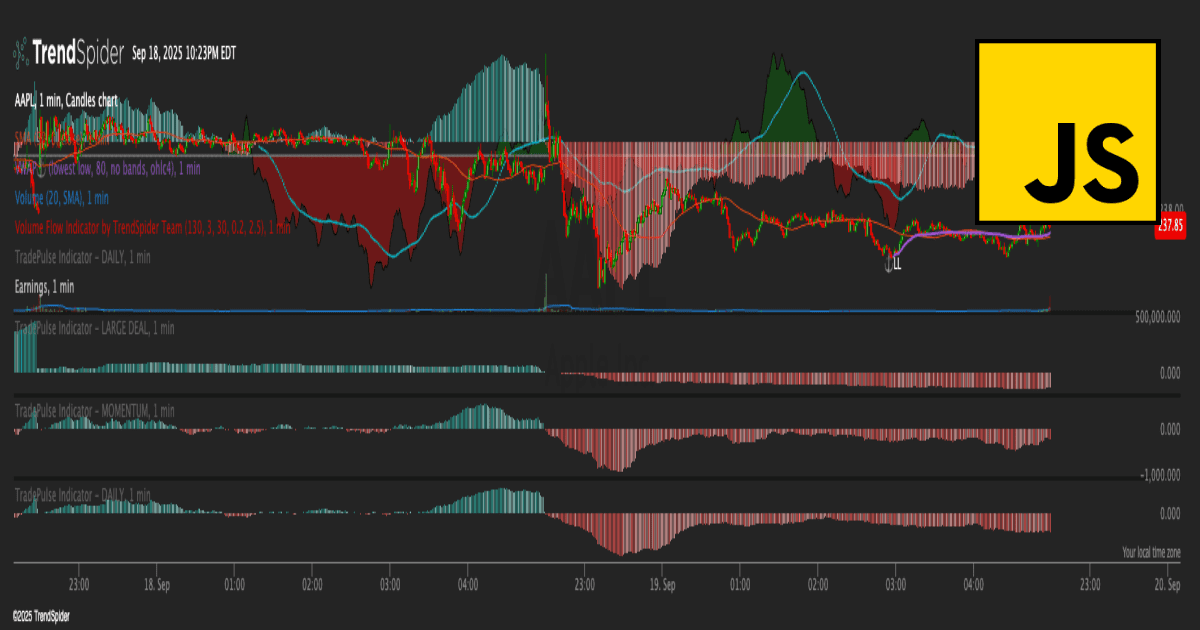Viewport: 1200px width, 630px height.
Task: Select the AAPL, 1 min, Candles chart label
Action: pyautogui.click(x=63, y=100)
